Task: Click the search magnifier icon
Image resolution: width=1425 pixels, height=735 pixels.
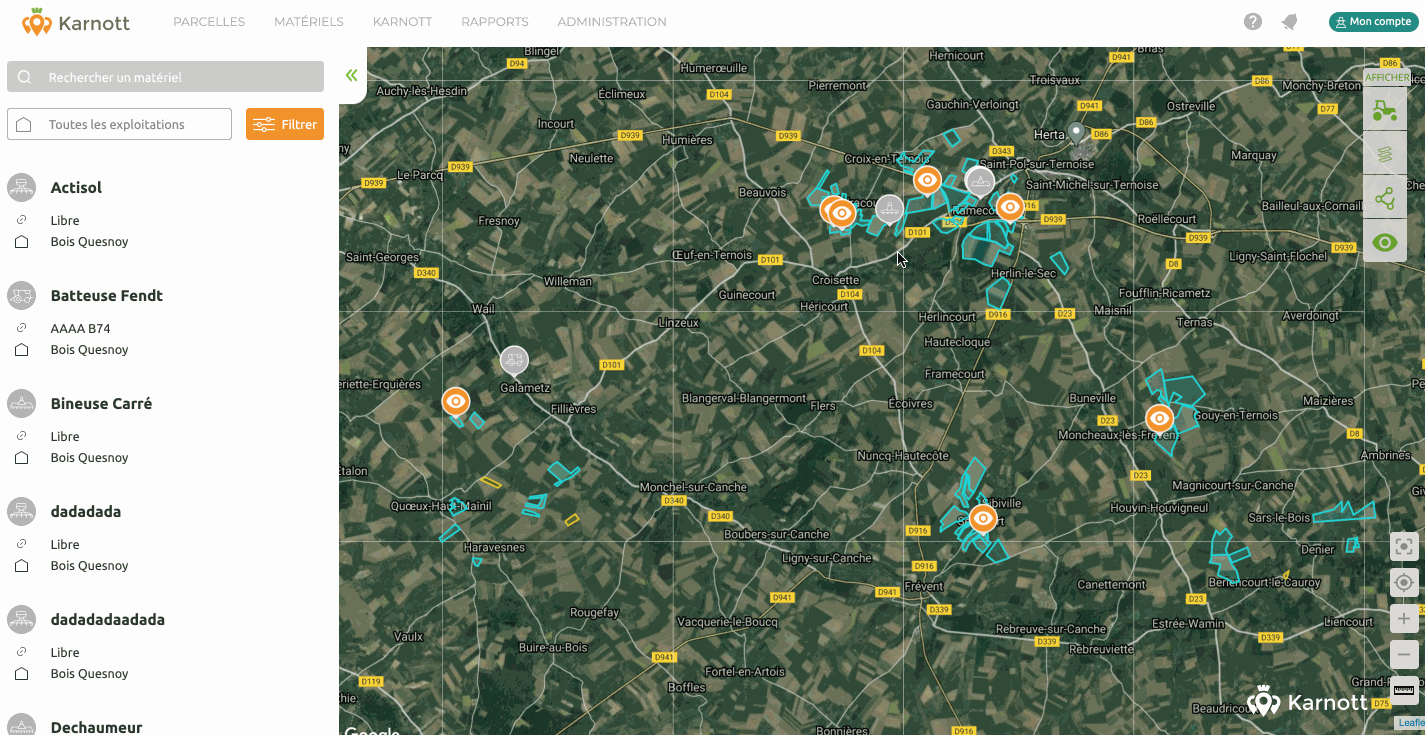Action: pos(24,77)
